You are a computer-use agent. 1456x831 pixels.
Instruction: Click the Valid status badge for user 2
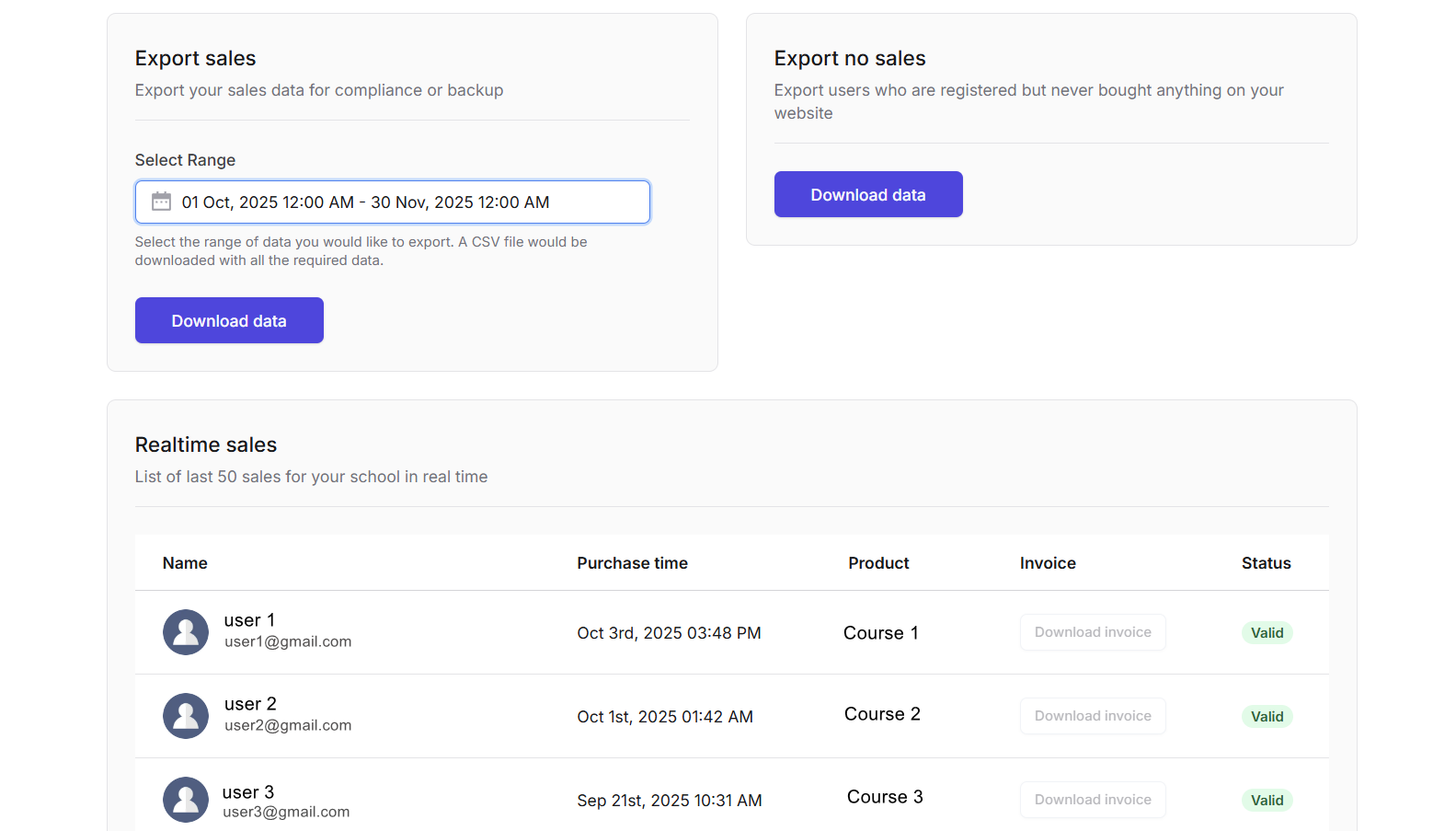(x=1267, y=717)
